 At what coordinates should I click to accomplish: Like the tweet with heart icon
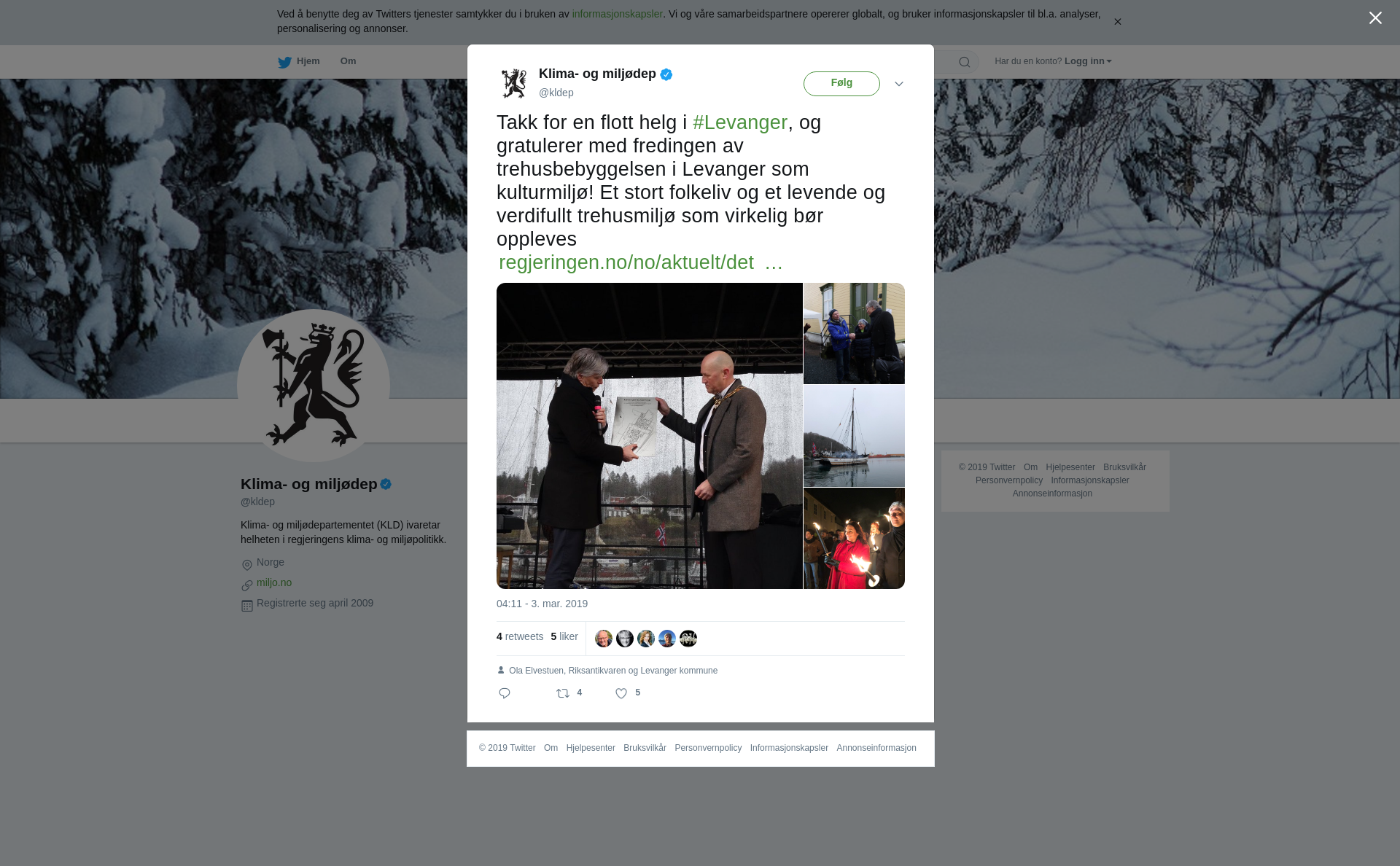click(621, 693)
